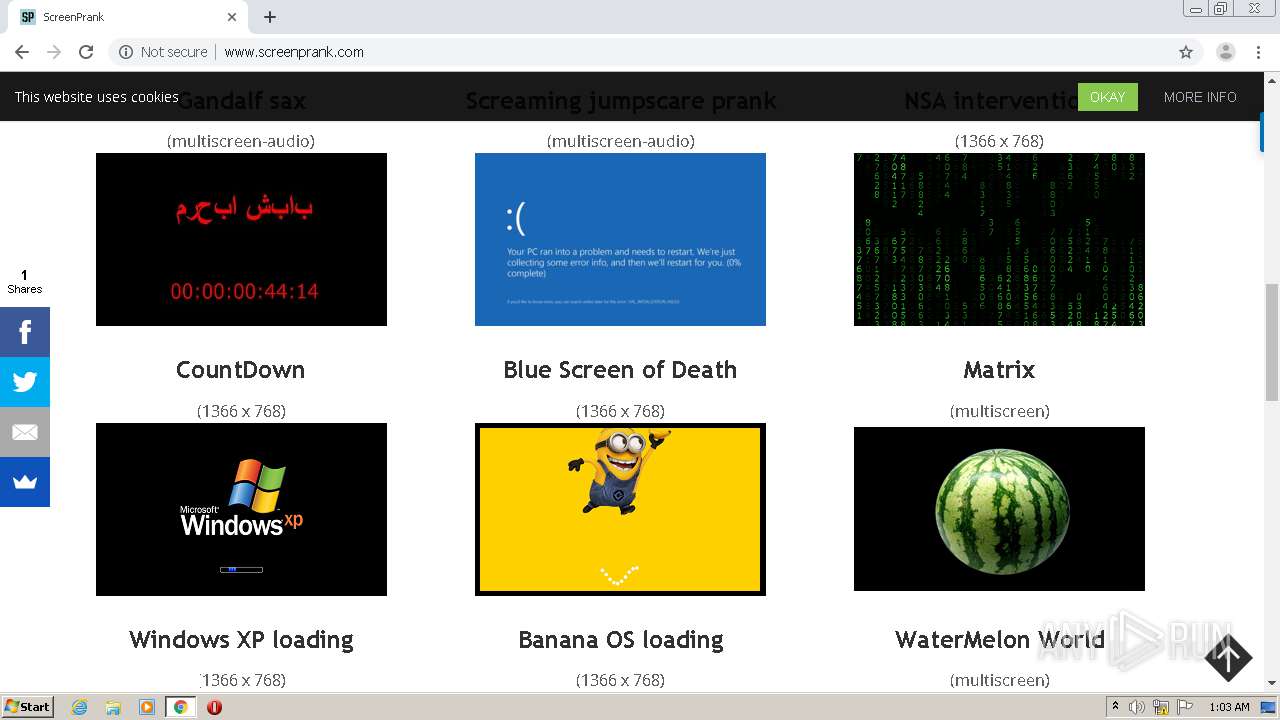The image size is (1280, 720).
Task: Reload the ScreenPrank page
Action: point(86,52)
